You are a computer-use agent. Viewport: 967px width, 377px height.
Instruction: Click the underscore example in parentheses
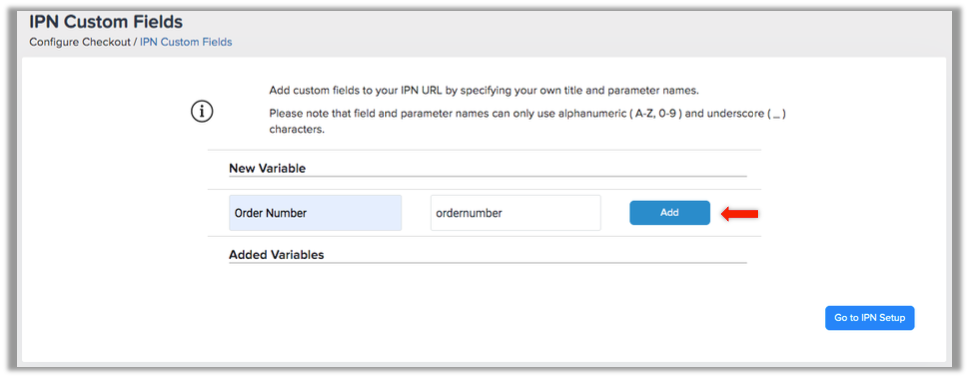(777, 115)
